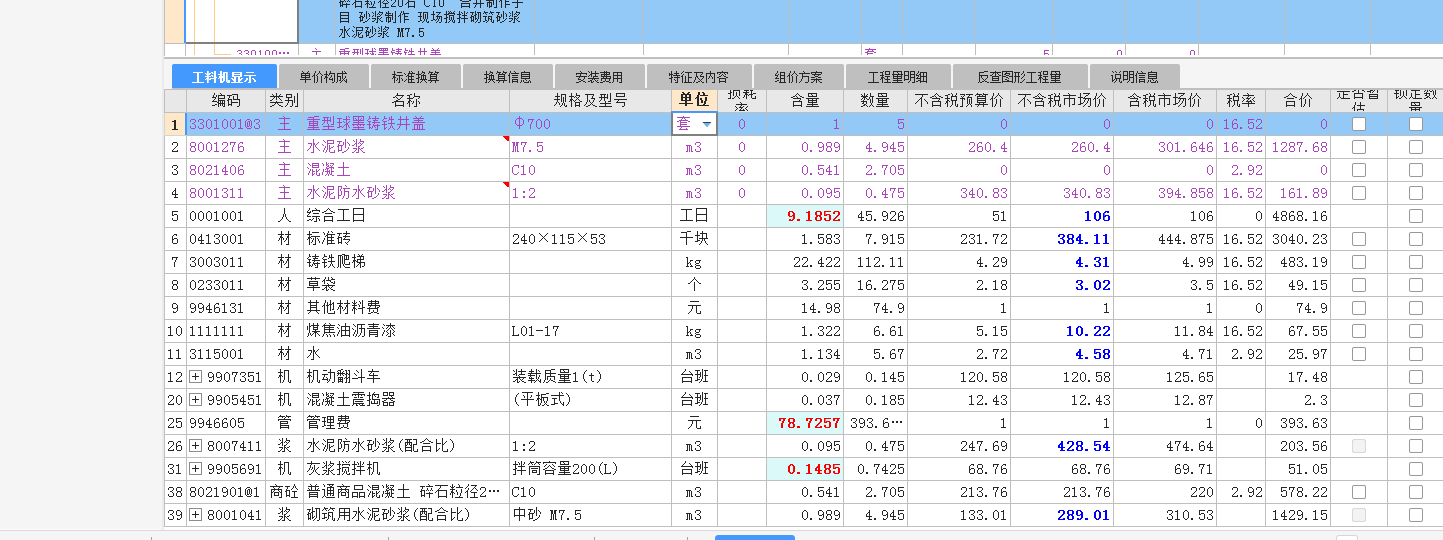The image size is (1443, 540).
Task: Click the 不含税预算价 column header
Action: (959, 101)
